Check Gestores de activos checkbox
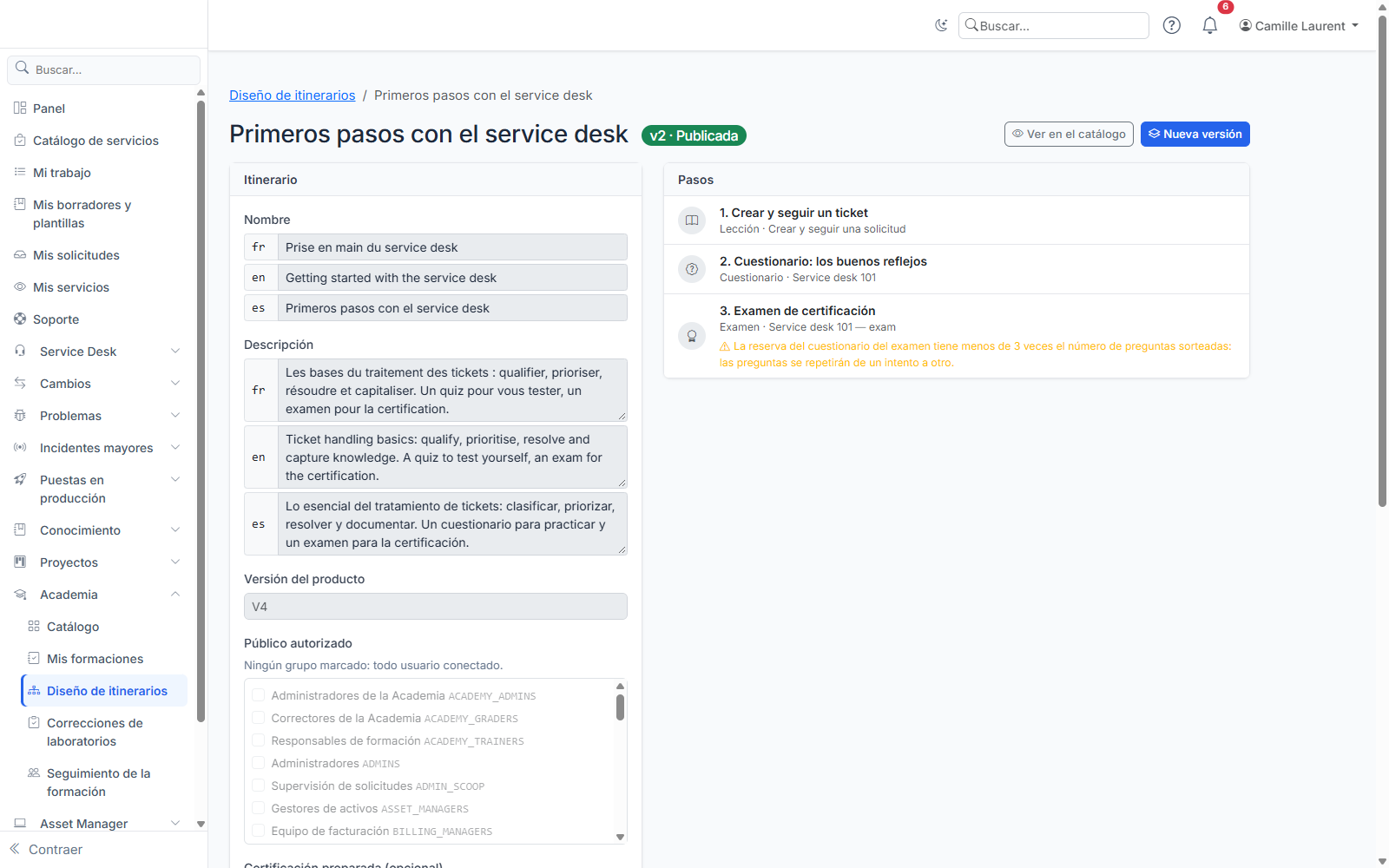Screen dimensions: 1389x868 coord(258,808)
